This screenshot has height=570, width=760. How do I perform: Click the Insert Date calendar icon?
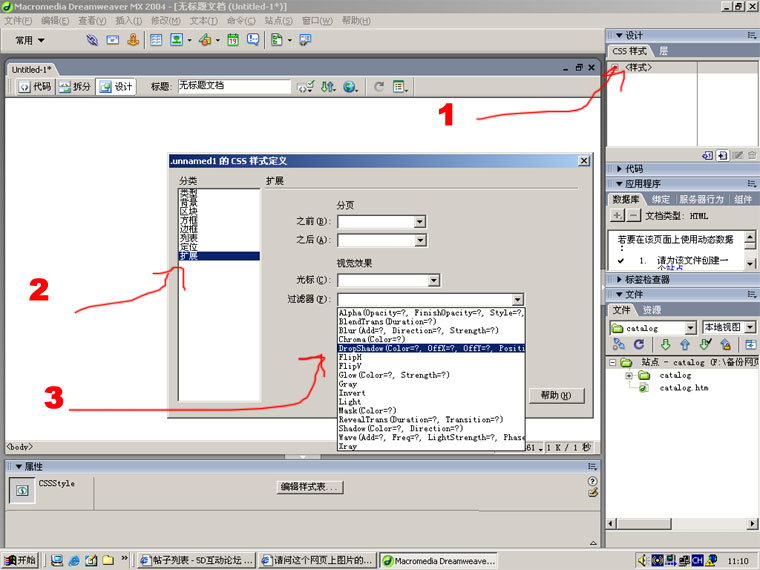click(x=232, y=41)
